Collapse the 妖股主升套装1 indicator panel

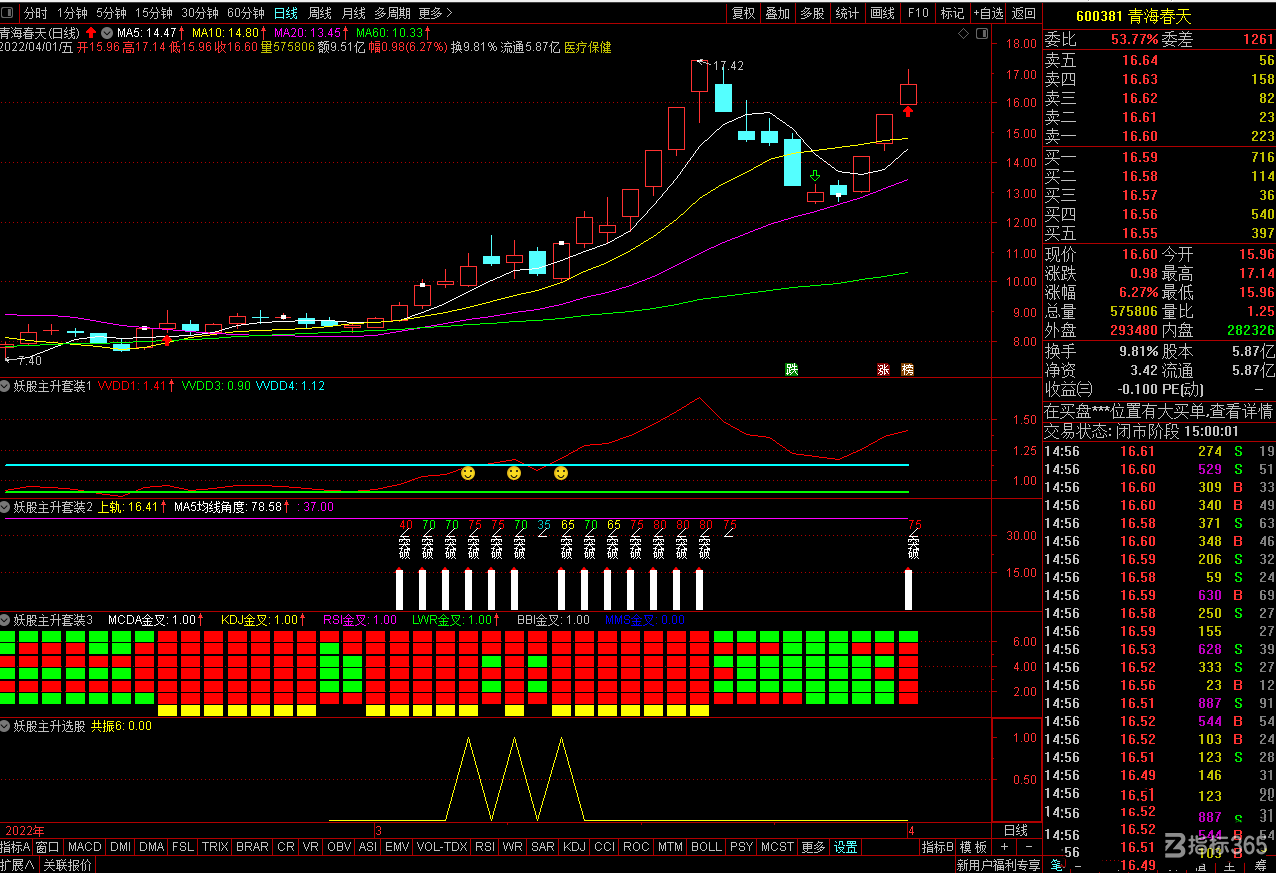click(x=6, y=385)
